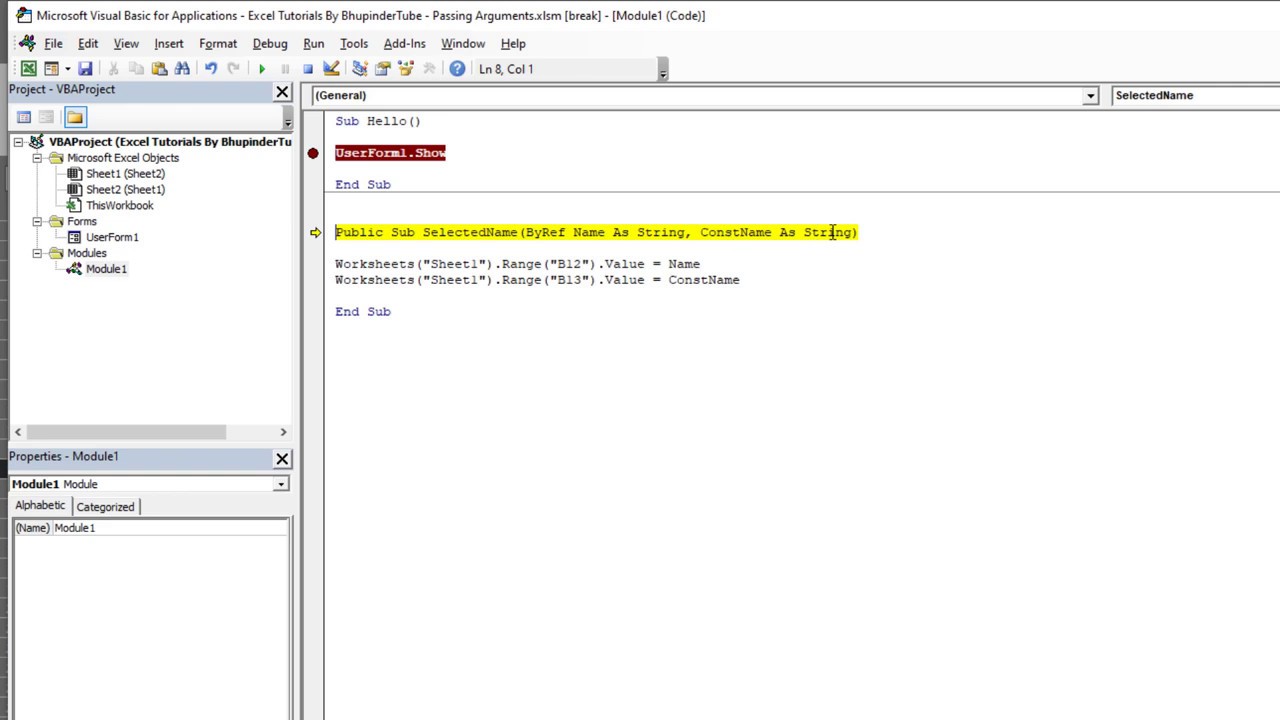1280x720 pixels.
Task: Open the Run menu
Action: 314,44
